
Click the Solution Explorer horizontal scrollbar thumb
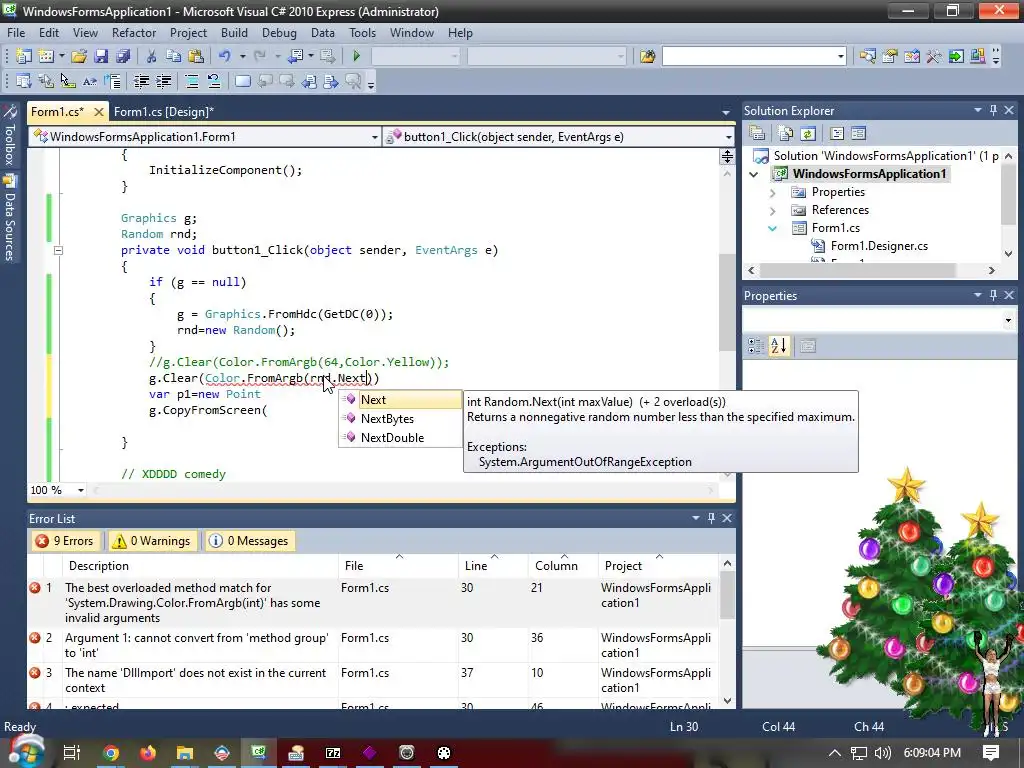pyautogui.click(x=857, y=270)
